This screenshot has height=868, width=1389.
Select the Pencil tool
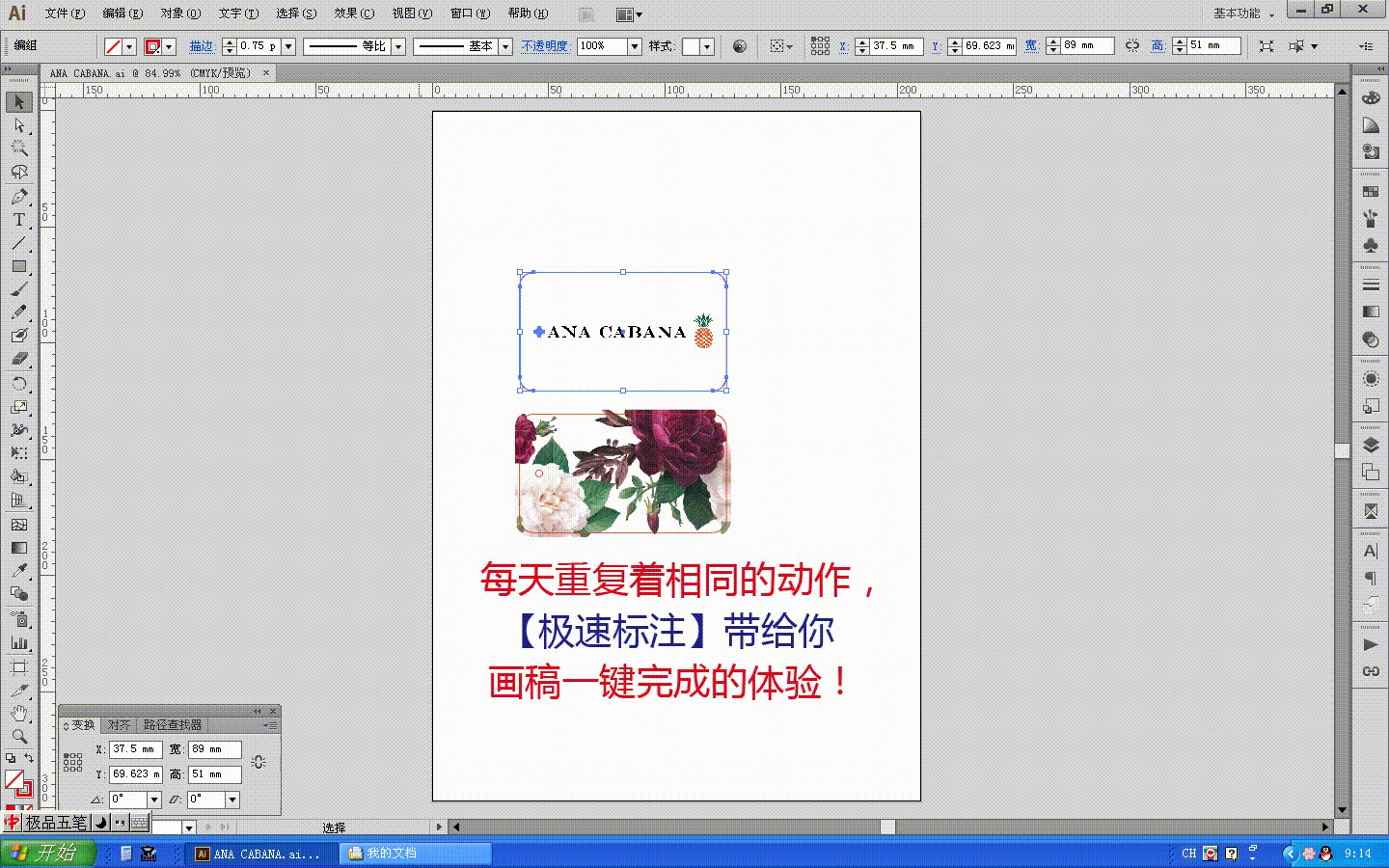tap(19, 312)
